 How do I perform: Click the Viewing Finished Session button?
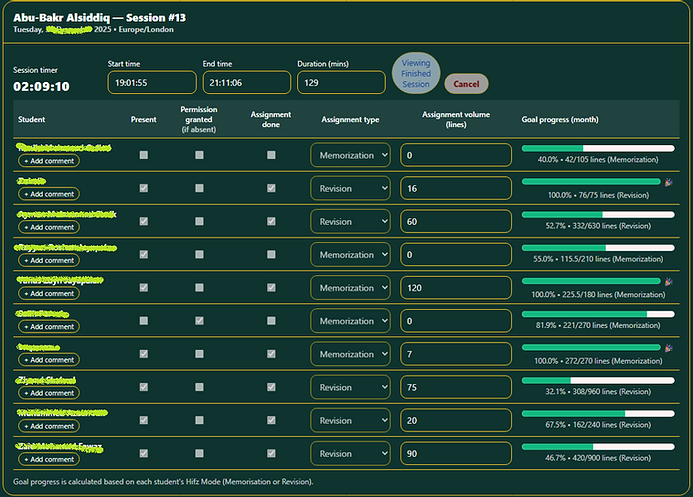point(416,75)
